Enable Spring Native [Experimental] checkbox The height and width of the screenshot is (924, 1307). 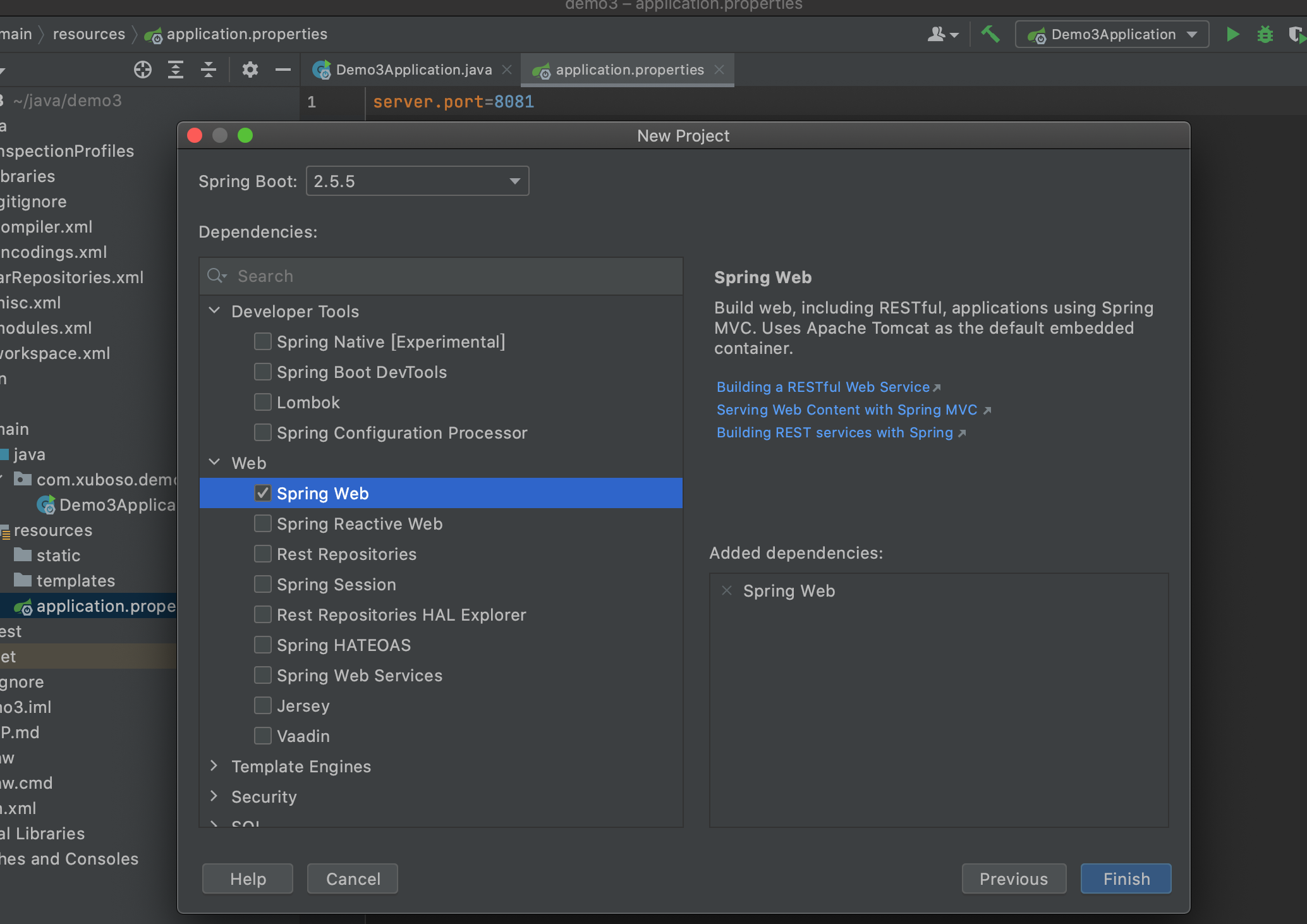263,341
